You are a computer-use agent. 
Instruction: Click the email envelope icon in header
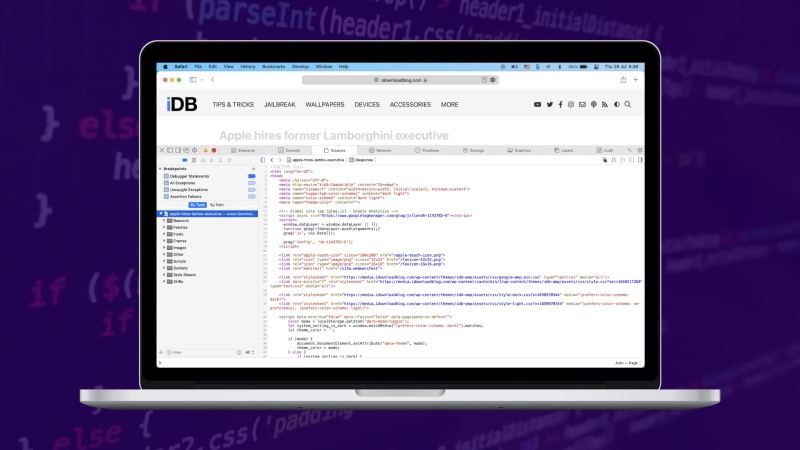point(582,105)
